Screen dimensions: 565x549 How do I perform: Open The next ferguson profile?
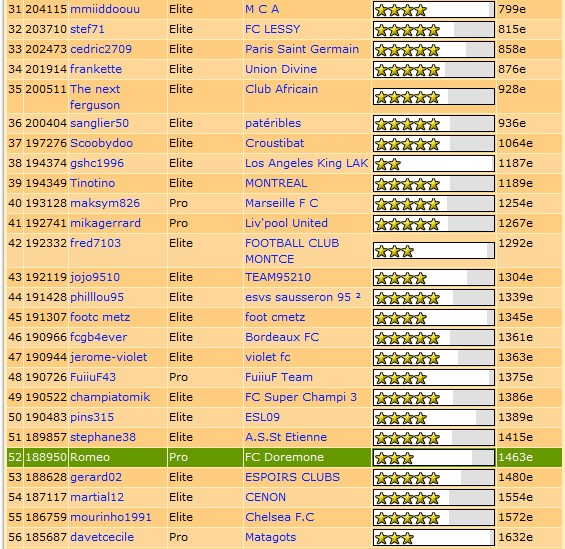[x=95, y=97]
